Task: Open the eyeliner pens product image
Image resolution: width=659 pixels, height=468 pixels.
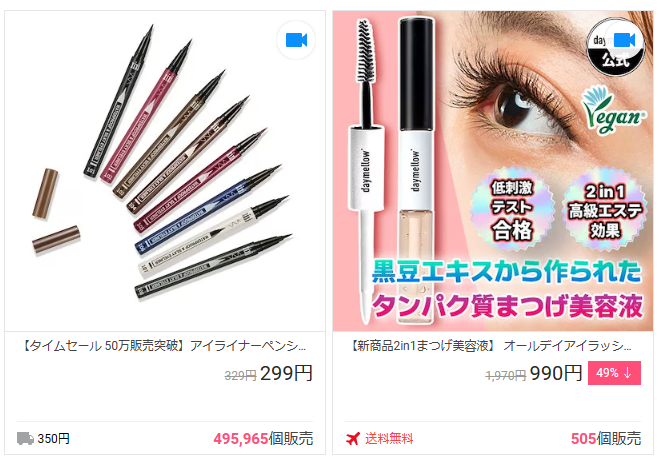Action: click(x=165, y=171)
